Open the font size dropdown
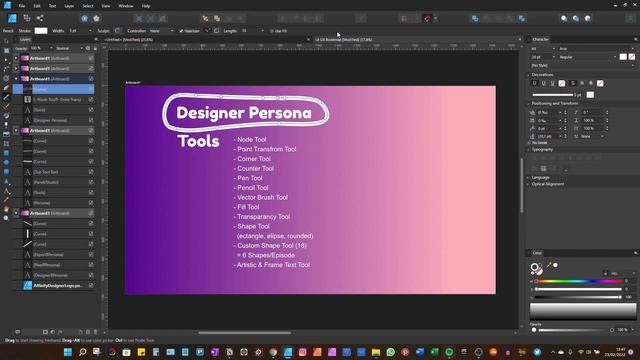640x360 pixels. click(543, 57)
